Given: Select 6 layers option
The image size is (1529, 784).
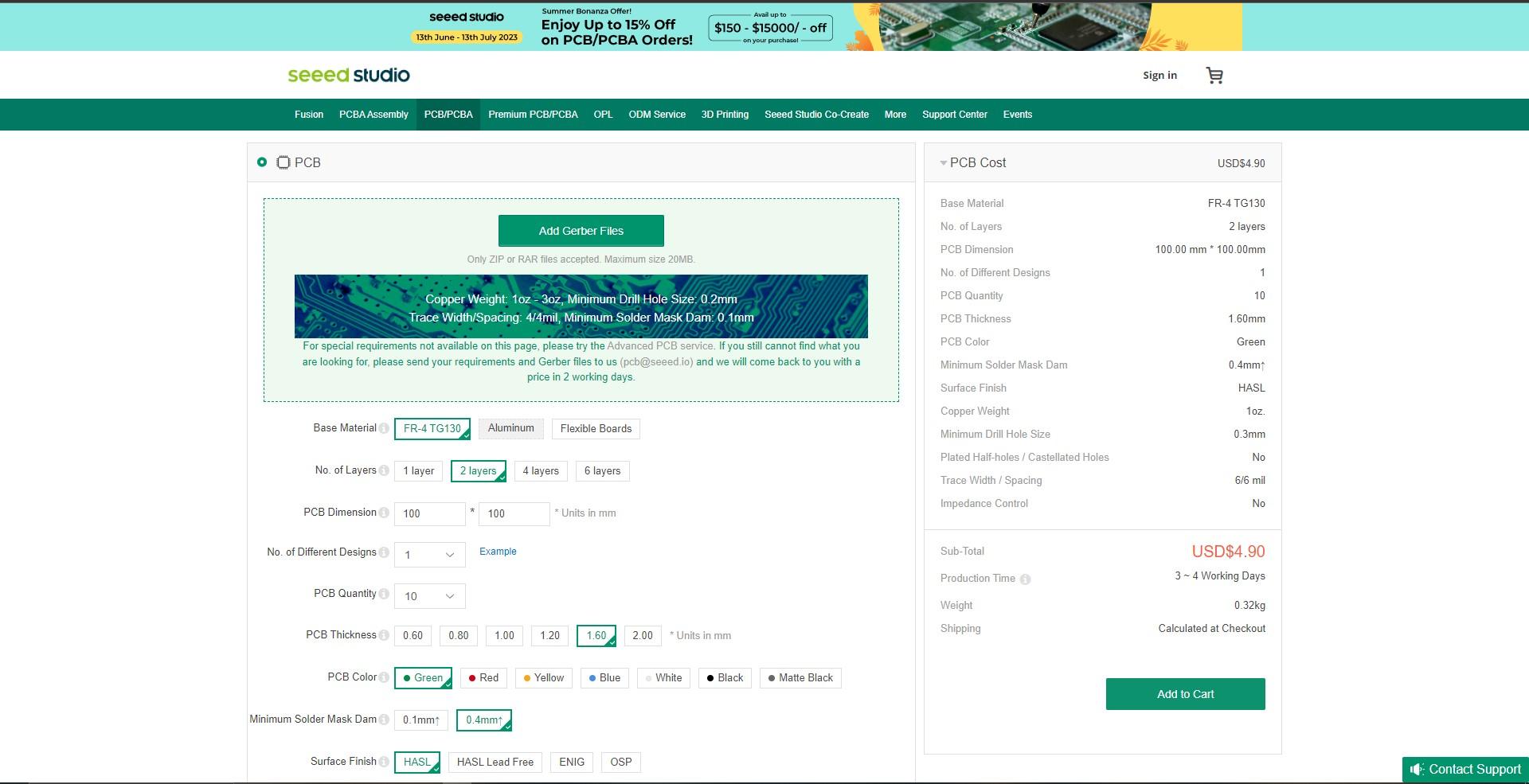Looking at the screenshot, I should [x=602, y=470].
